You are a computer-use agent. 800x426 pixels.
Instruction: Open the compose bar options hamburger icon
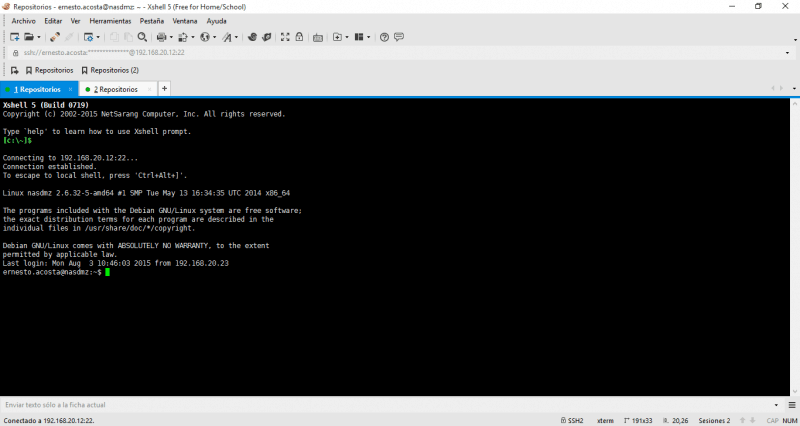(x=792, y=405)
